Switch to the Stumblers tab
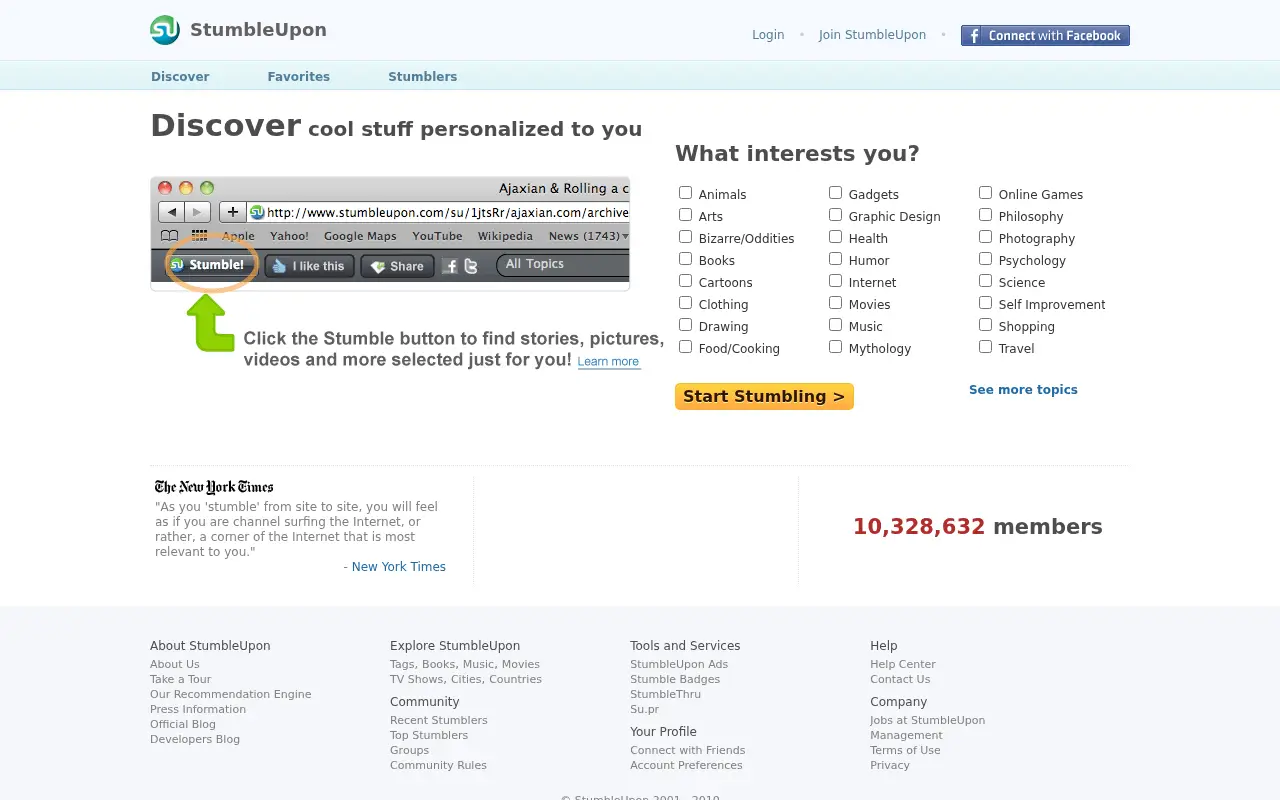Screen dimensions: 1280x800 (422, 76)
